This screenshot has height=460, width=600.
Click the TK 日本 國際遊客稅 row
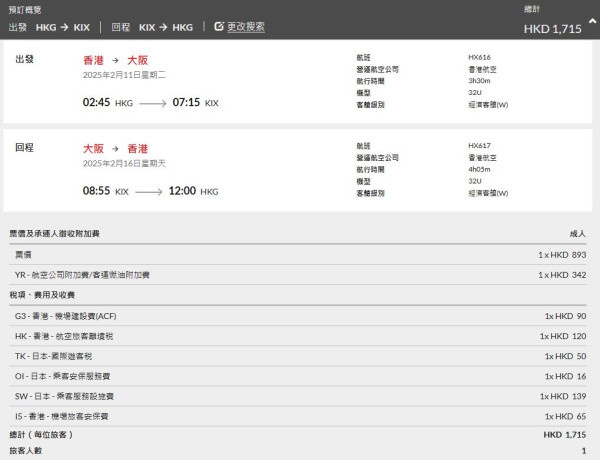(x=297, y=356)
